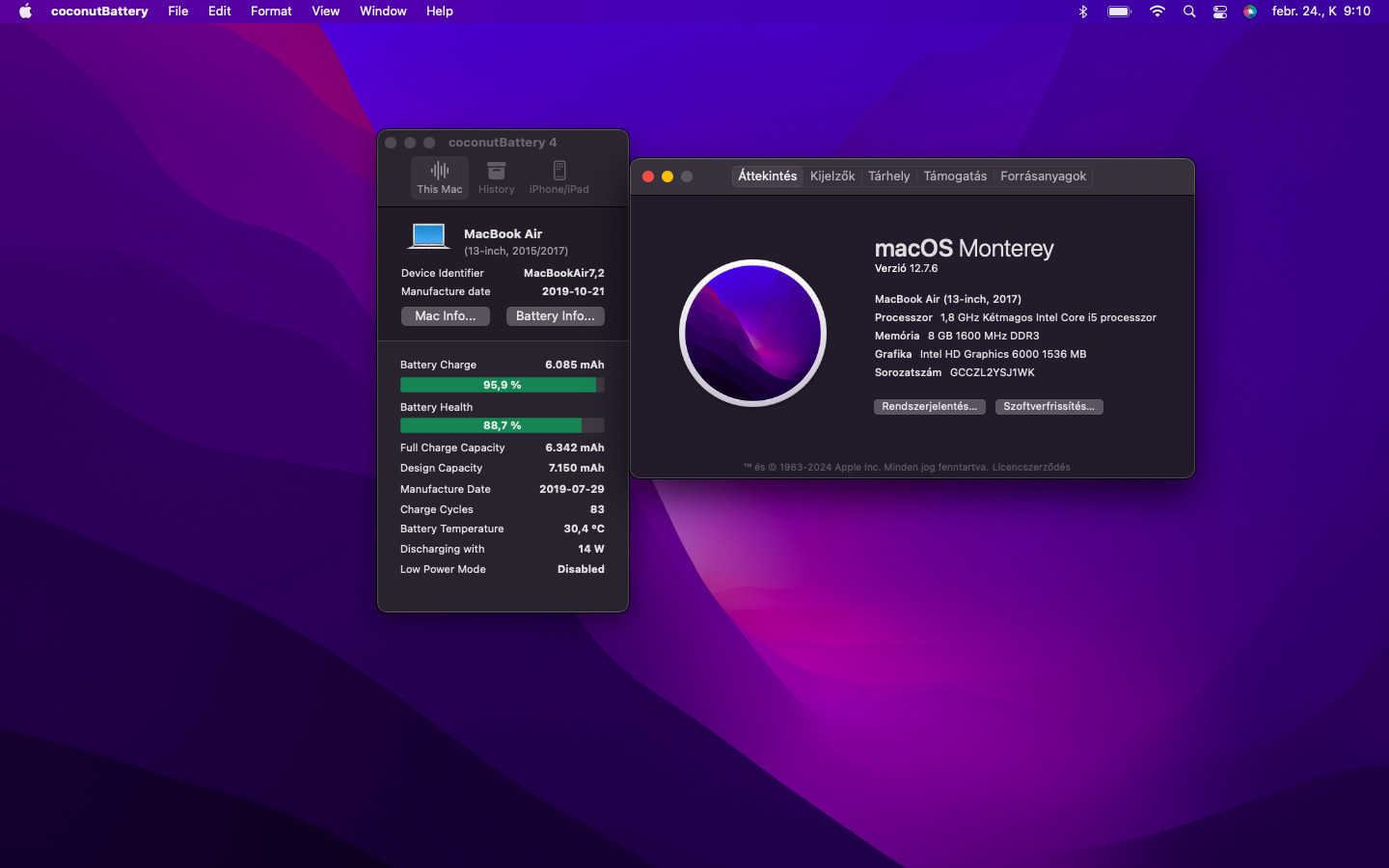Click the Mac Info... button
The width and height of the screenshot is (1389, 868).
click(446, 316)
